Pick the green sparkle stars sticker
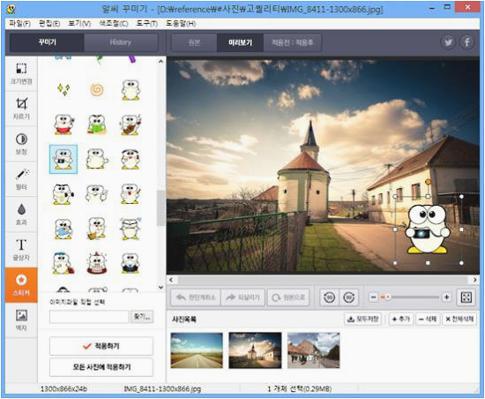The width and height of the screenshot is (485, 399). (x=63, y=89)
